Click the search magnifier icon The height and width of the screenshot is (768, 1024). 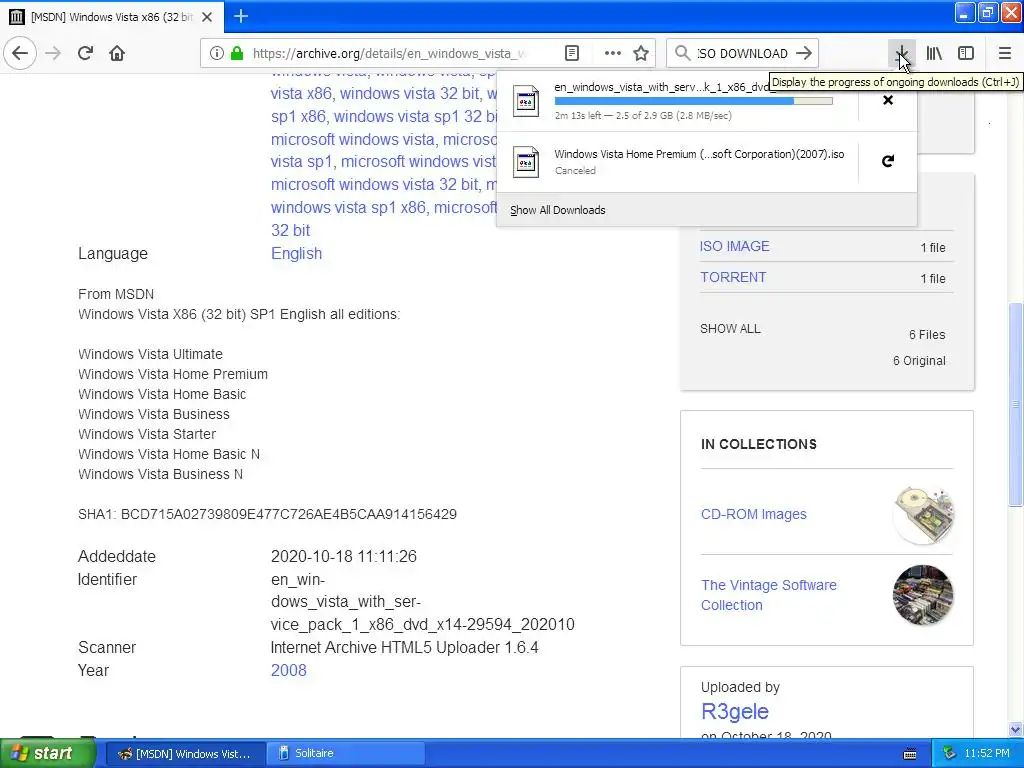coord(682,53)
